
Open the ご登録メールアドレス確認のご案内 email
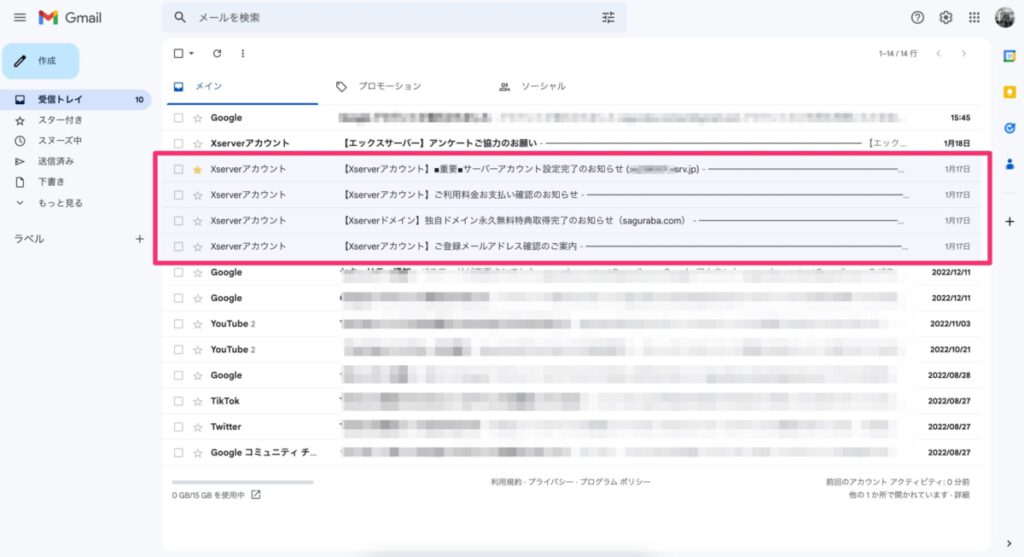point(572,247)
